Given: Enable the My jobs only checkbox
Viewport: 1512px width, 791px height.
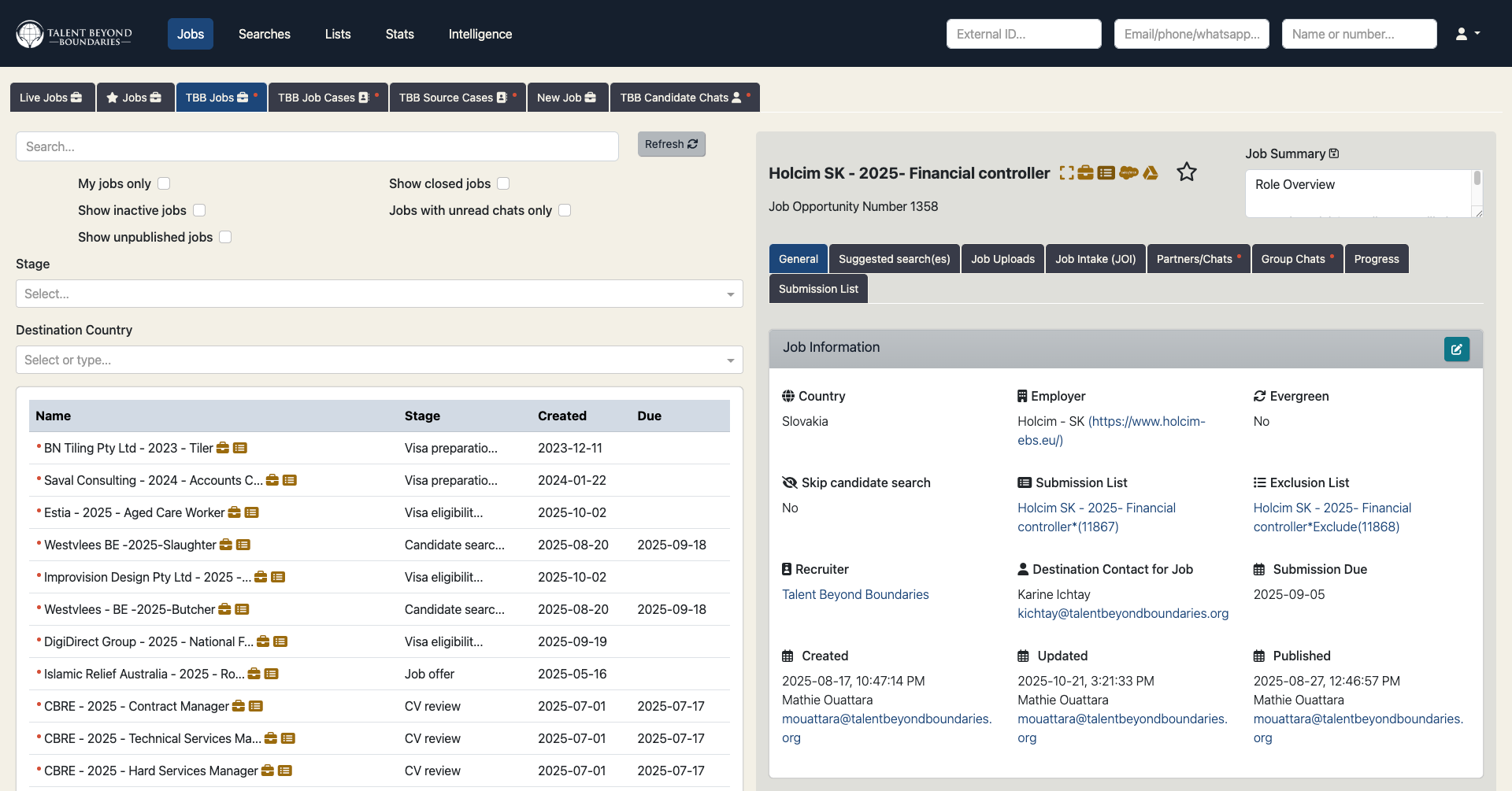Looking at the screenshot, I should (164, 183).
